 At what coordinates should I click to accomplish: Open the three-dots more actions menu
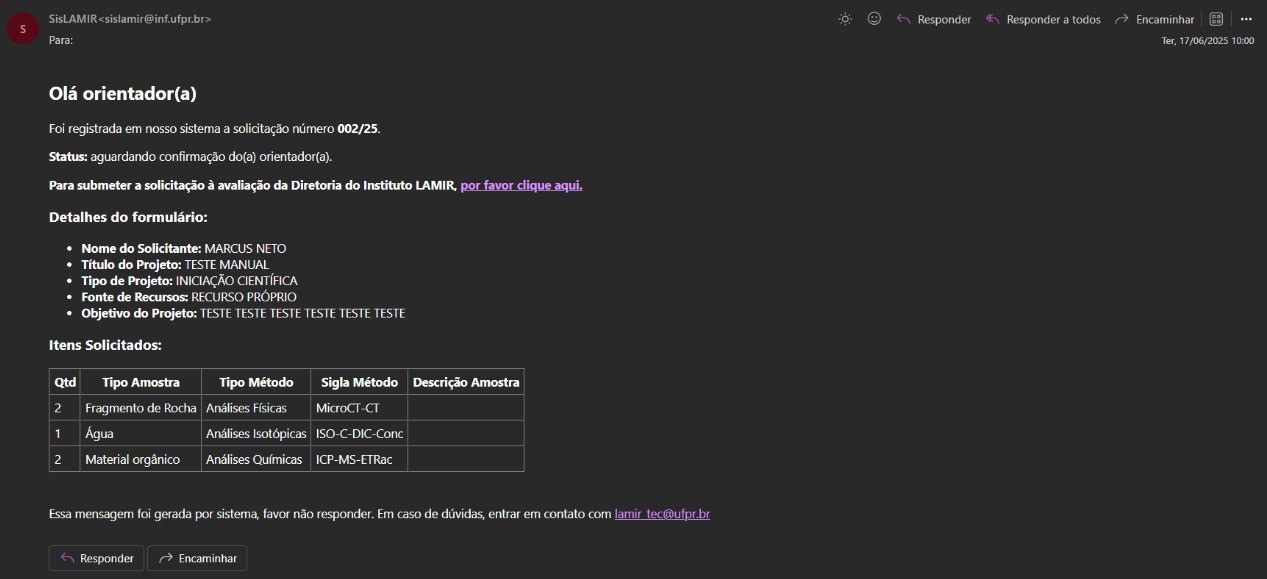(1246, 19)
